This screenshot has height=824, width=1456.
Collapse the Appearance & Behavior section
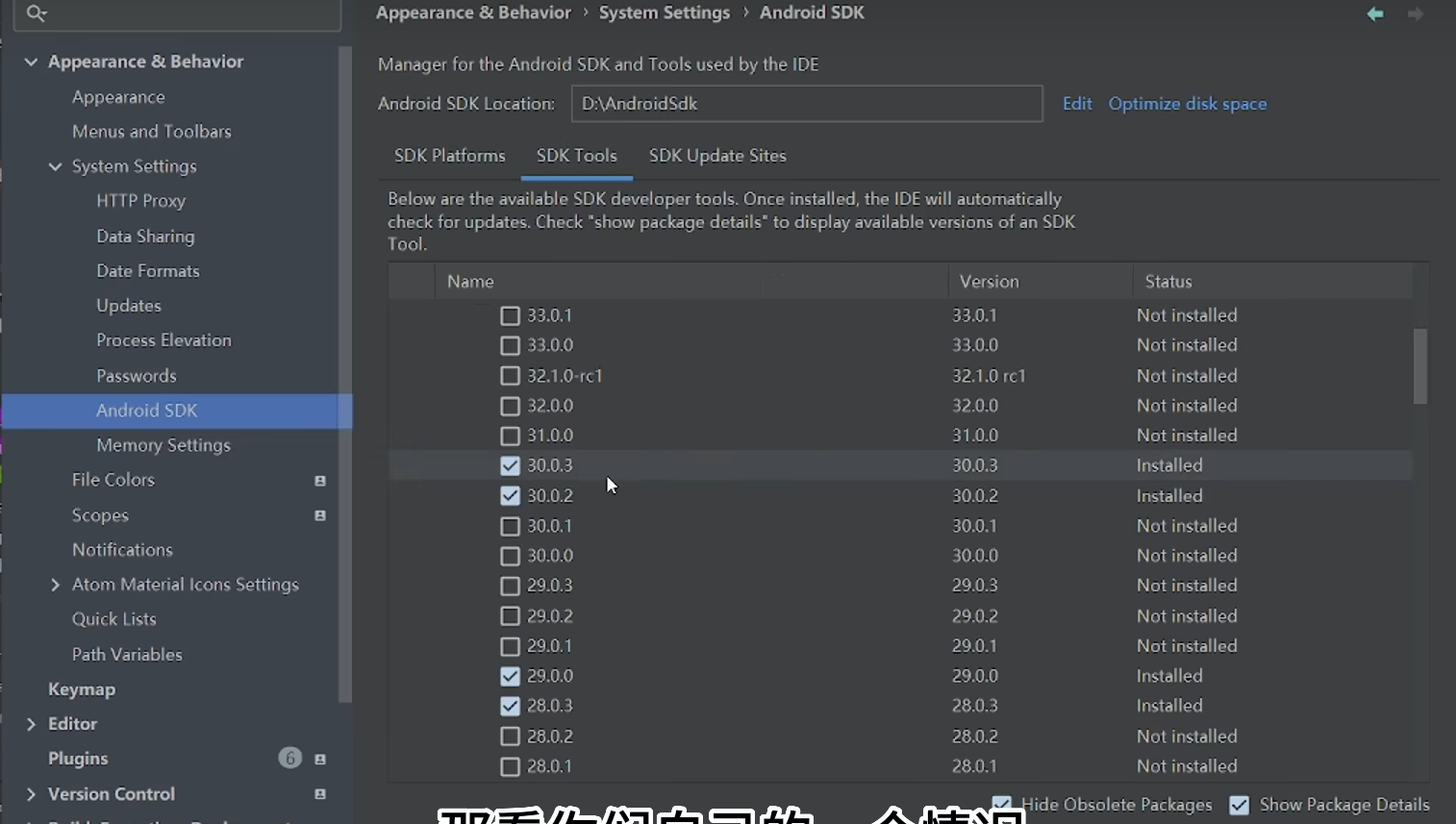pos(31,62)
